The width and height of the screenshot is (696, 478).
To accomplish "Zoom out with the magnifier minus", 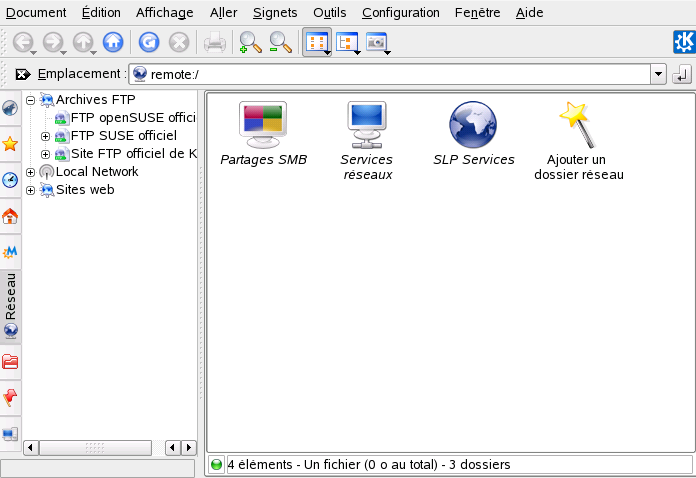I will (281, 43).
